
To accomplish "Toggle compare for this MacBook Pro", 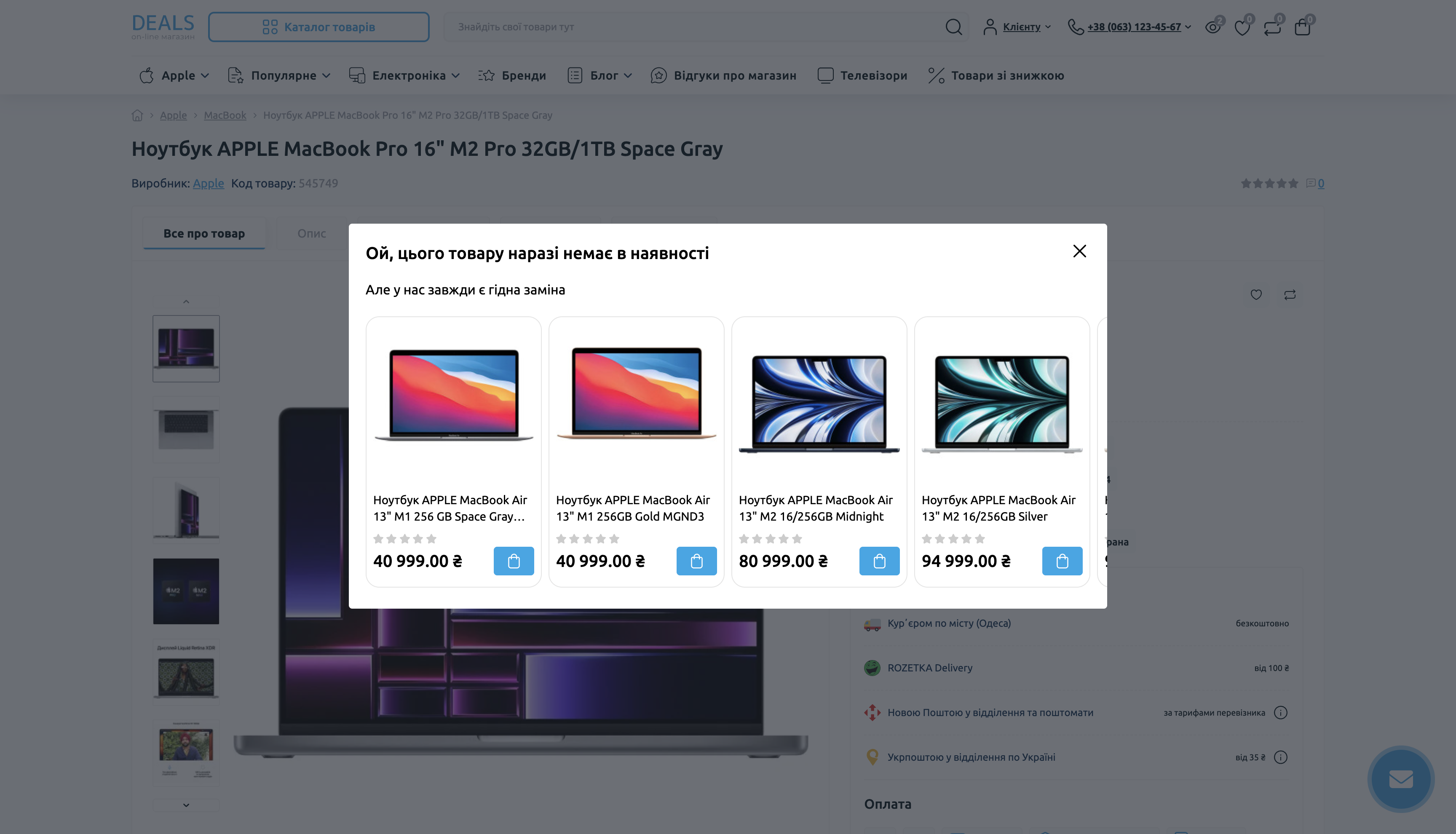I will pos(1289,294).
